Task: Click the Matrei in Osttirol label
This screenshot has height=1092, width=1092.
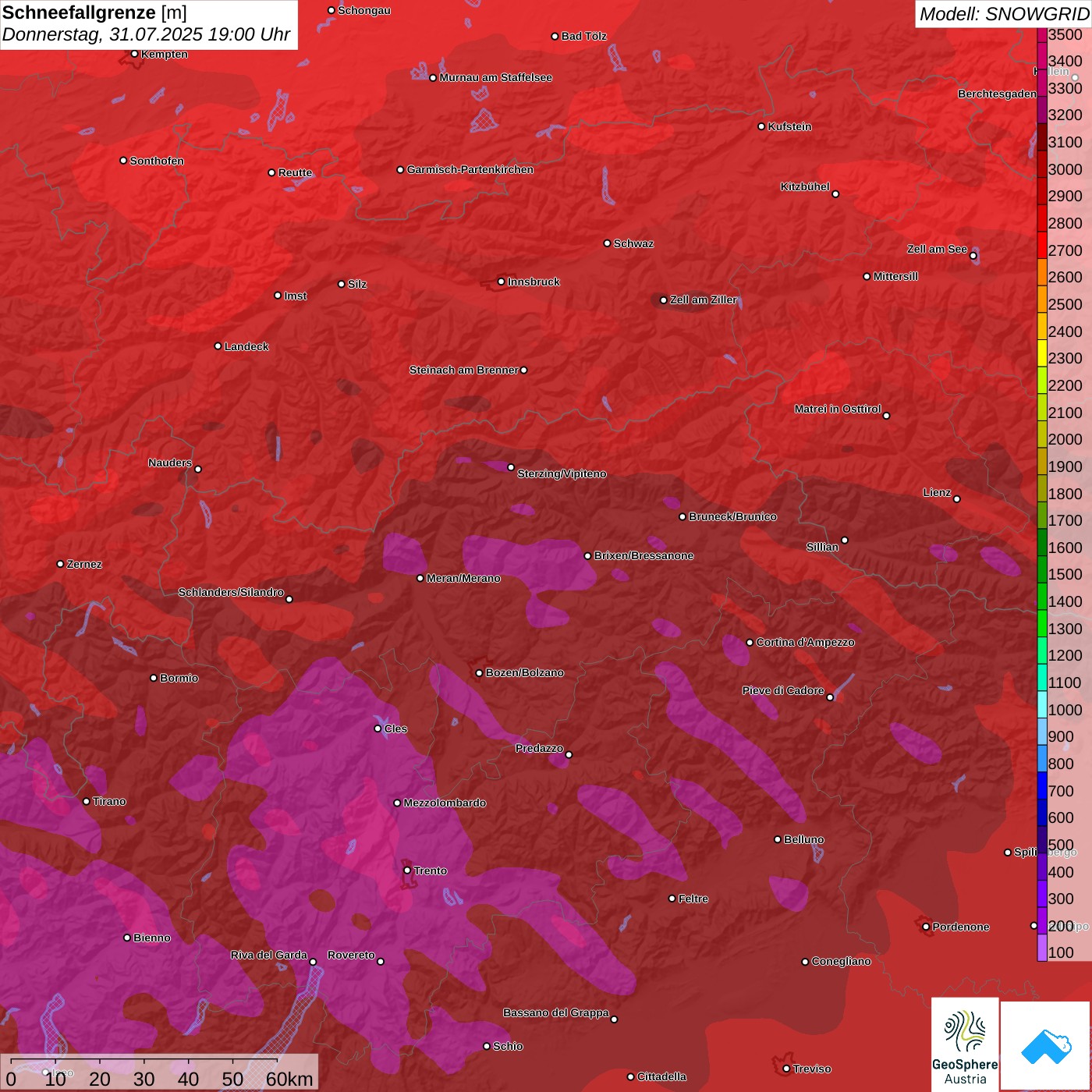Action: (837, 409)
